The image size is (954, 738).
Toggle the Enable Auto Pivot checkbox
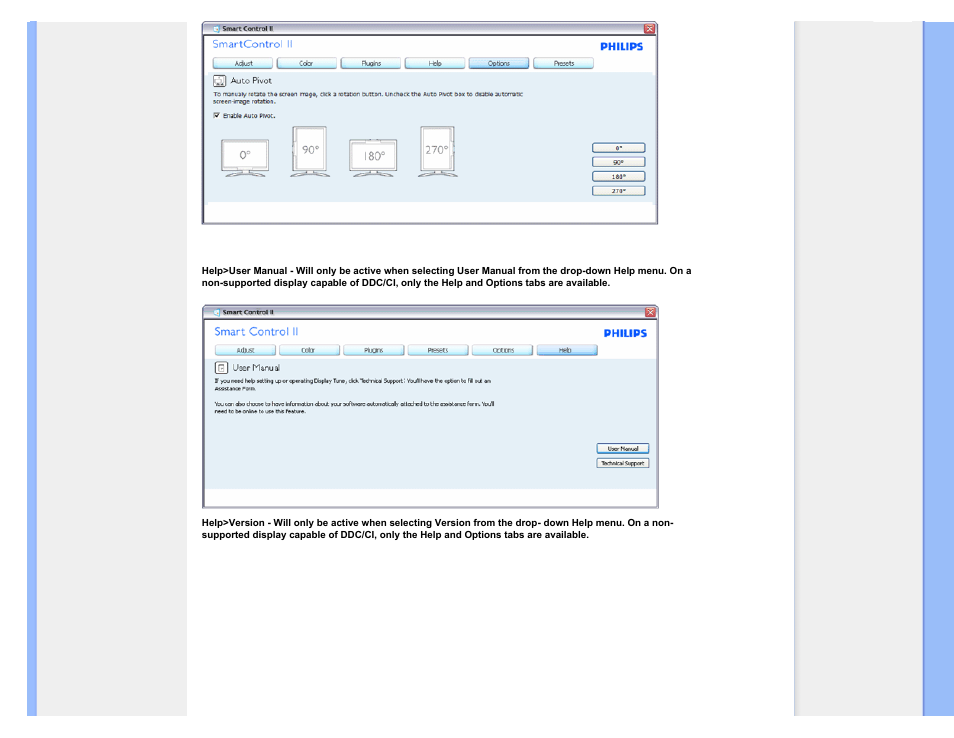point(217,115)
